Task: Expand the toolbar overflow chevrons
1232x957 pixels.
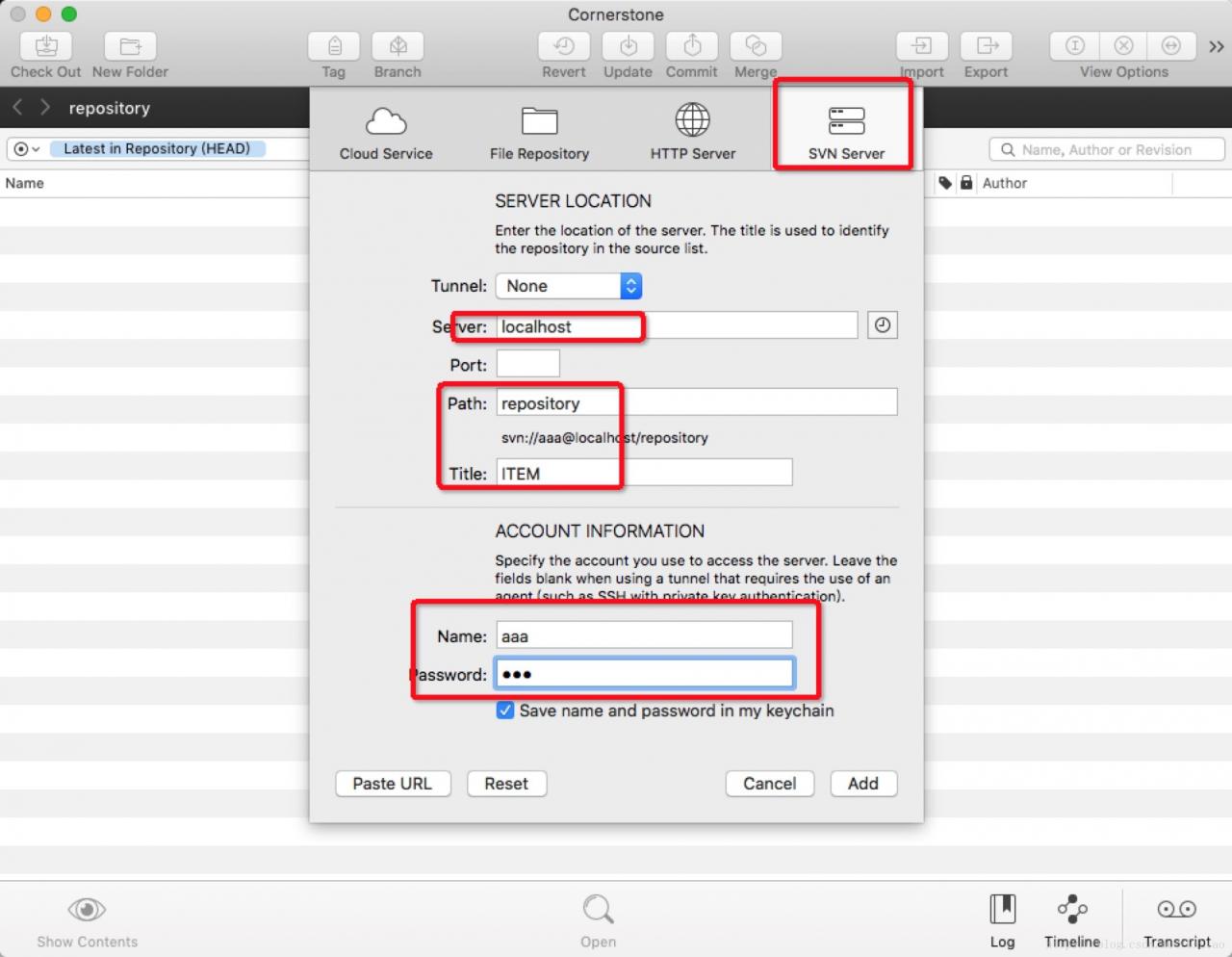Action: (x=1217, y=46)
